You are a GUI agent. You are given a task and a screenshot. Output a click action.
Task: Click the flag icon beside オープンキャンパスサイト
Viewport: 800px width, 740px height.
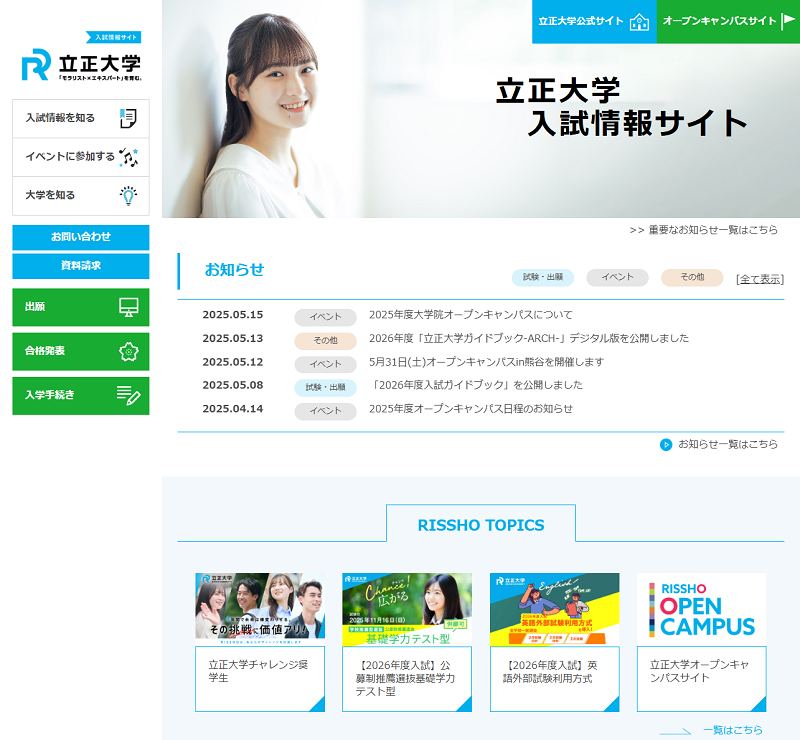coord(788,21)
